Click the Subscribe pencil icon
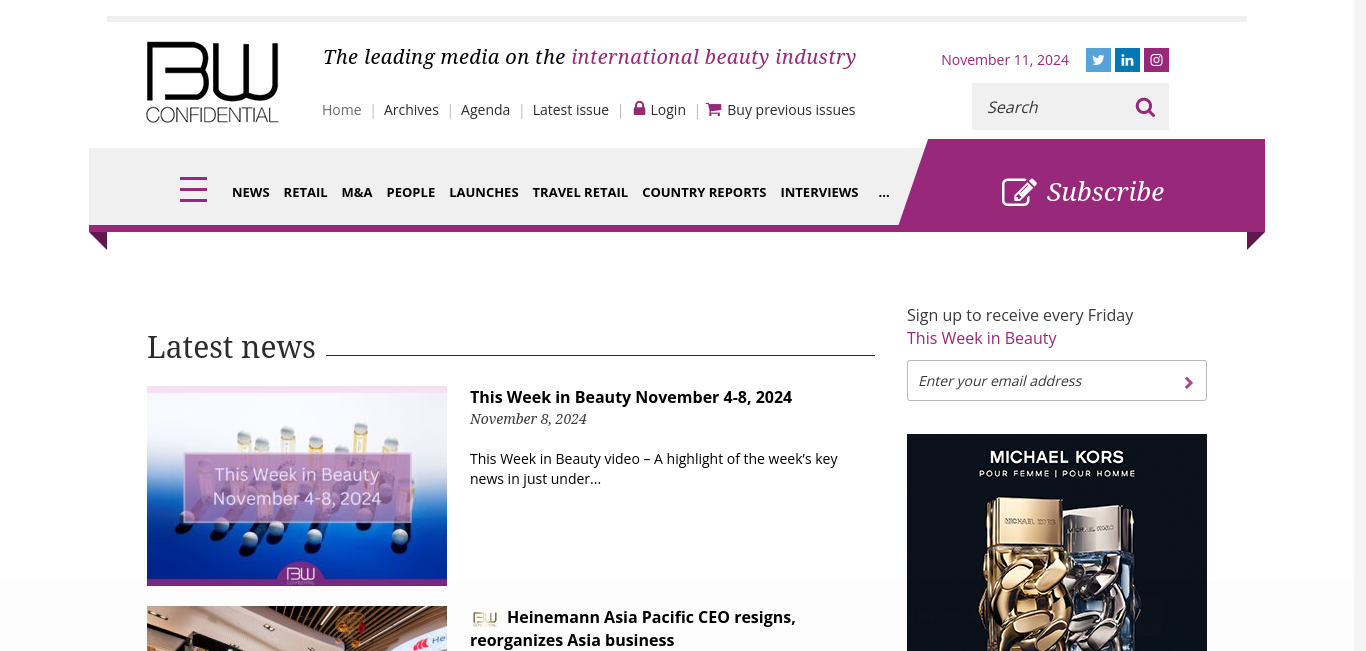 [1019, 191]
